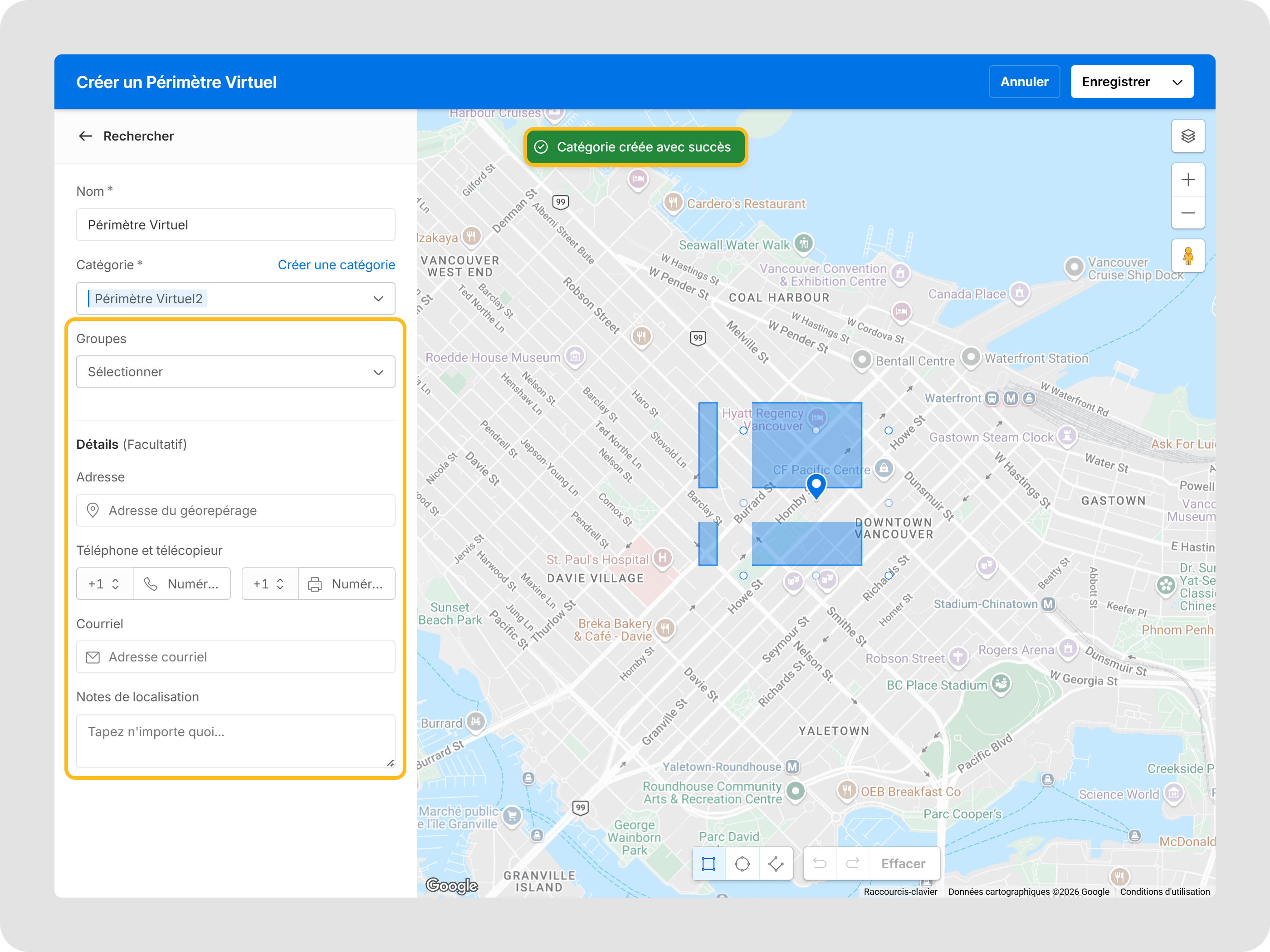Select the rectangle drawing tool
This screenshot has height=952, width=1270.
708,864
